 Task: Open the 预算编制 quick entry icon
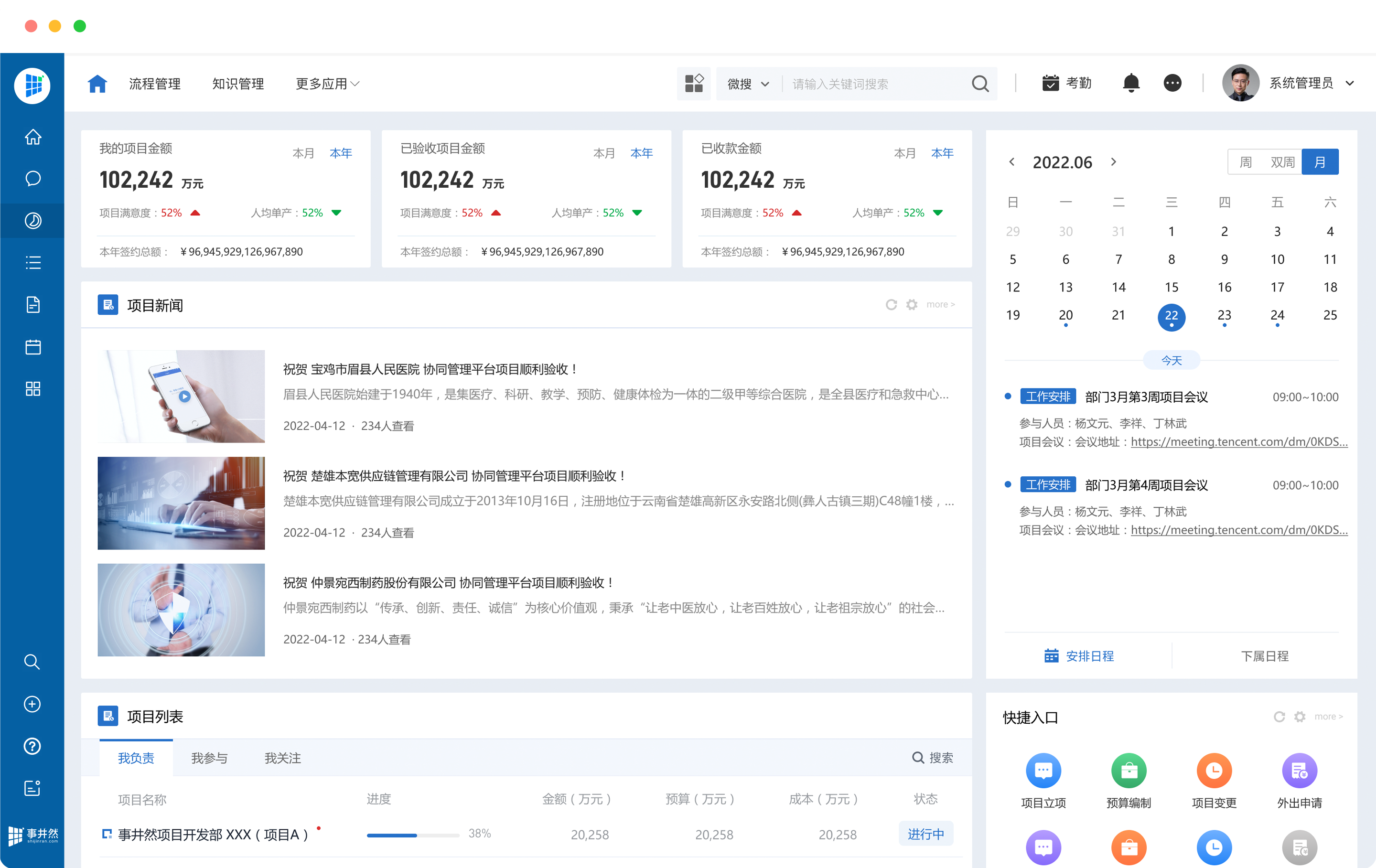pos(1128,770)
